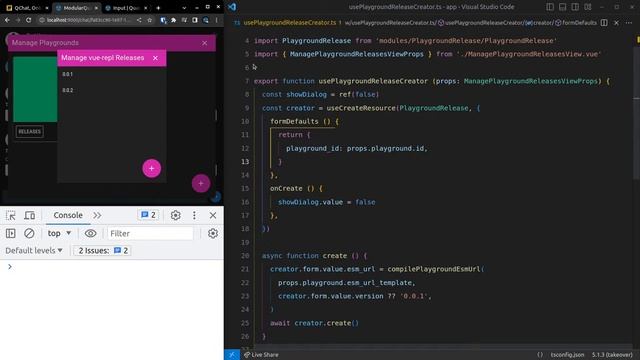The height and width of the screenshot is (360, 640).
Task: Close the Manage vue-repl Releases dialog
Action: (156, 58)
